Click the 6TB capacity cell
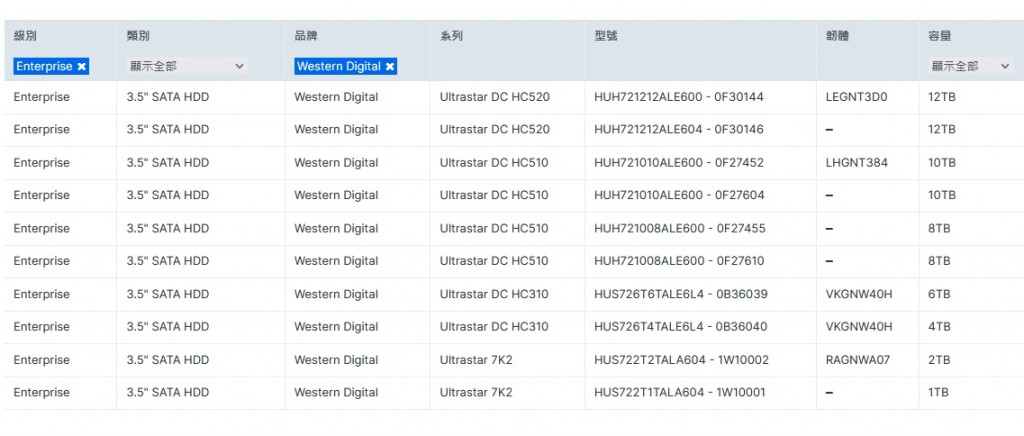The width and height of the screenshot is (1024, 436). (939, 294)
